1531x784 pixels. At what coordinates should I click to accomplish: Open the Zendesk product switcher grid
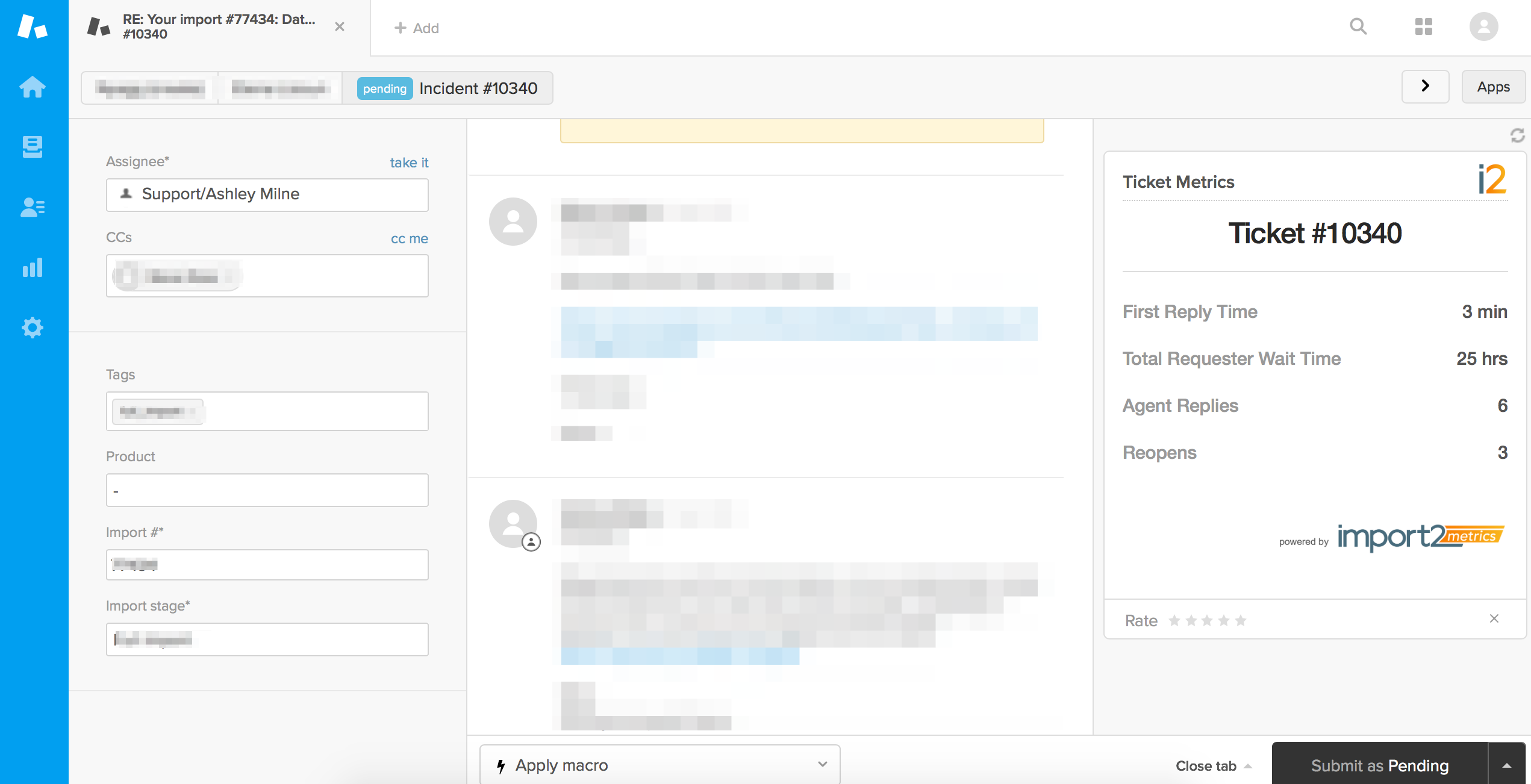(1424, 27)
